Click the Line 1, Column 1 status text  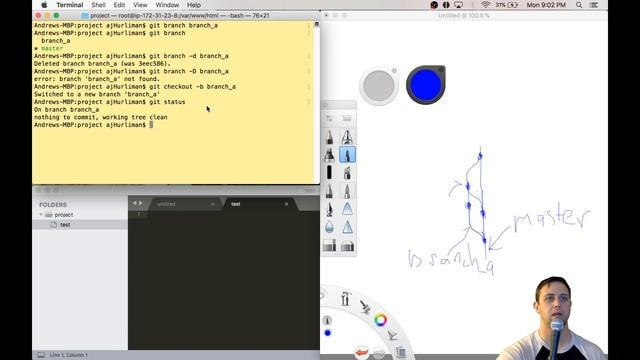point(69,355)
